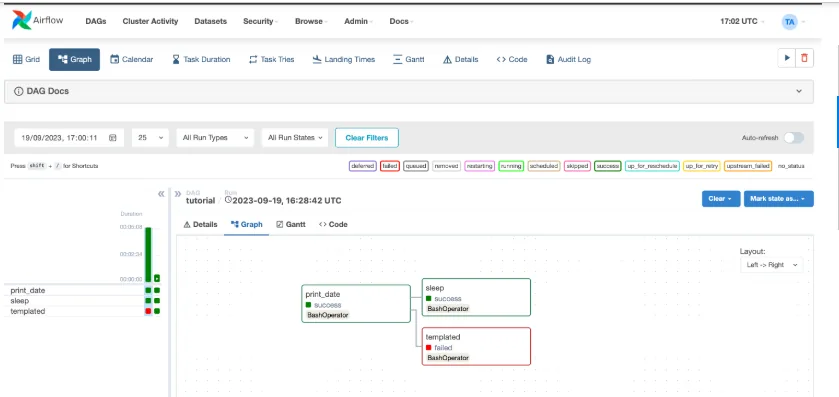Open the Task Tries tab

pos(272,59)
